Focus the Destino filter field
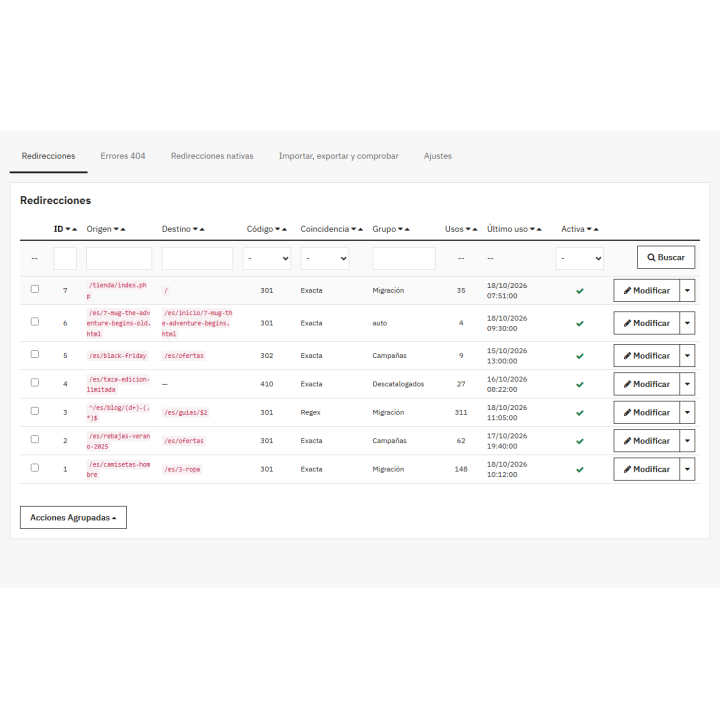This screenshot has height=720, width=720. [x=197, y=258]
